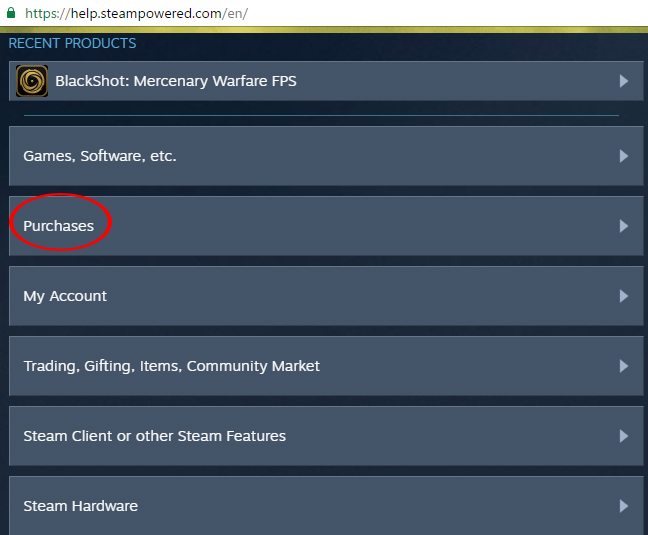Click the BlackShot game icon
648x535 pixels.
(32, 81)
